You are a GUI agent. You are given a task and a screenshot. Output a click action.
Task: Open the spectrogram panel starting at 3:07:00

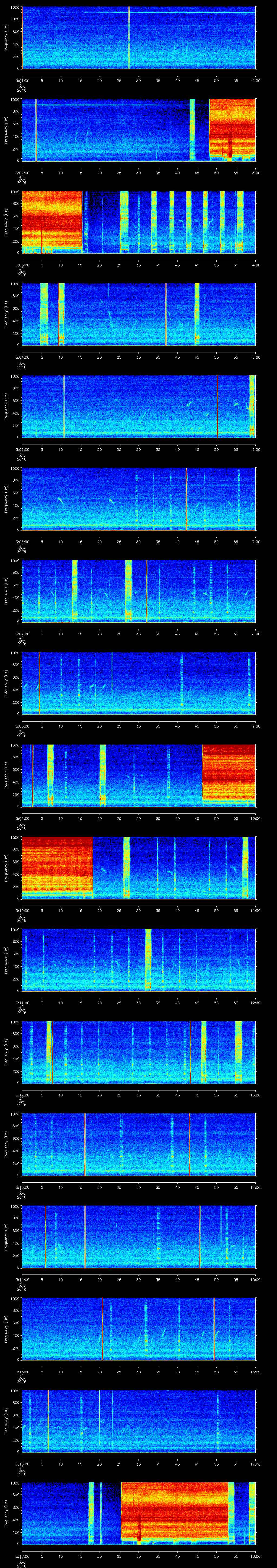pyautogui.click(x=138, y=591)
